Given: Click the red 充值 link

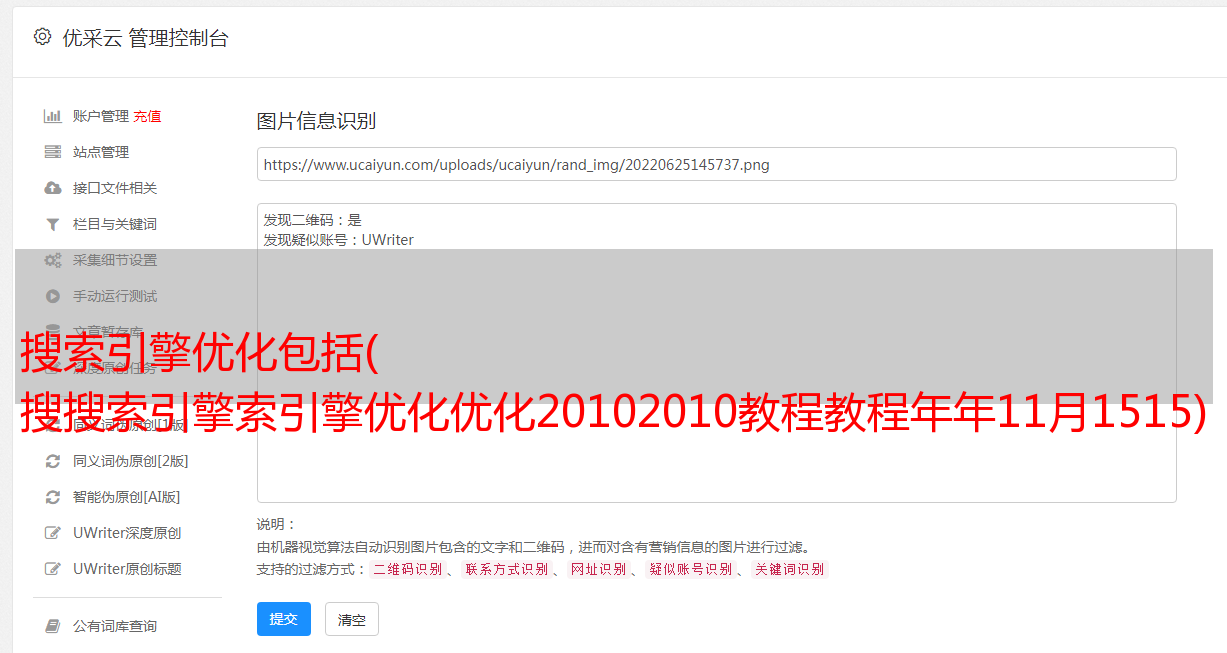Looking at the screenshot, I should (x=147, y=116).
